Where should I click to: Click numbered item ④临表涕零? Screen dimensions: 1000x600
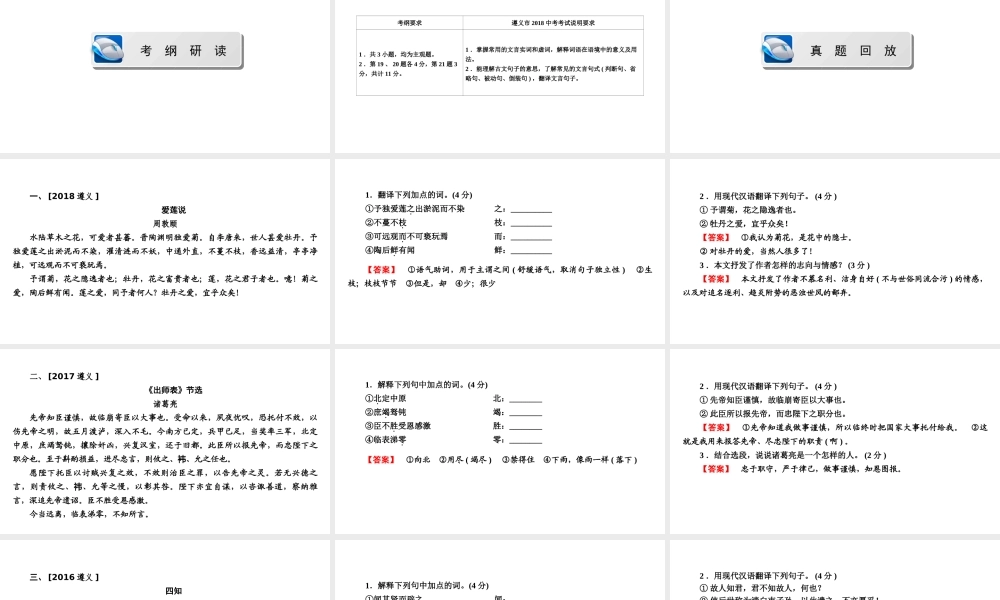coord(385,440)
